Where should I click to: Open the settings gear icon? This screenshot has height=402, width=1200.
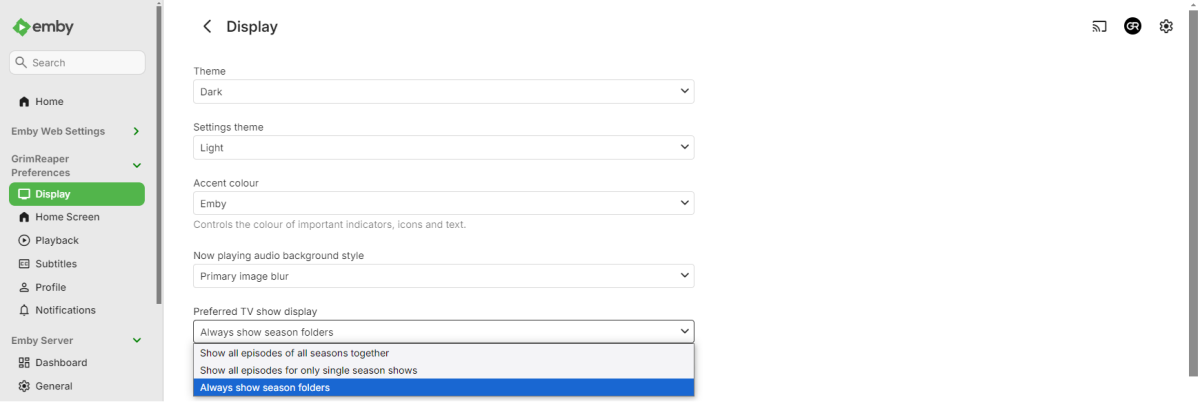click(x=1166, y=27)
